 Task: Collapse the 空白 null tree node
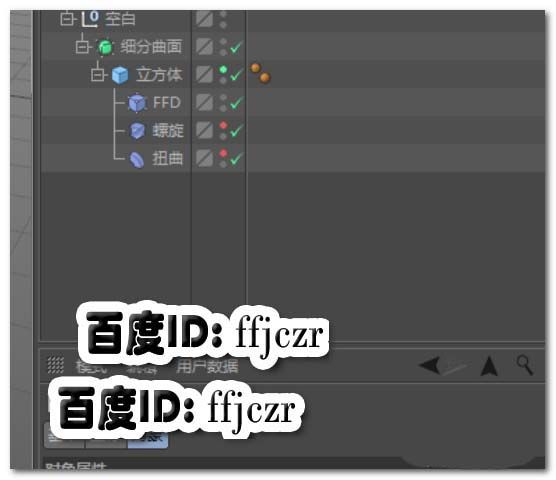[67, 19]
